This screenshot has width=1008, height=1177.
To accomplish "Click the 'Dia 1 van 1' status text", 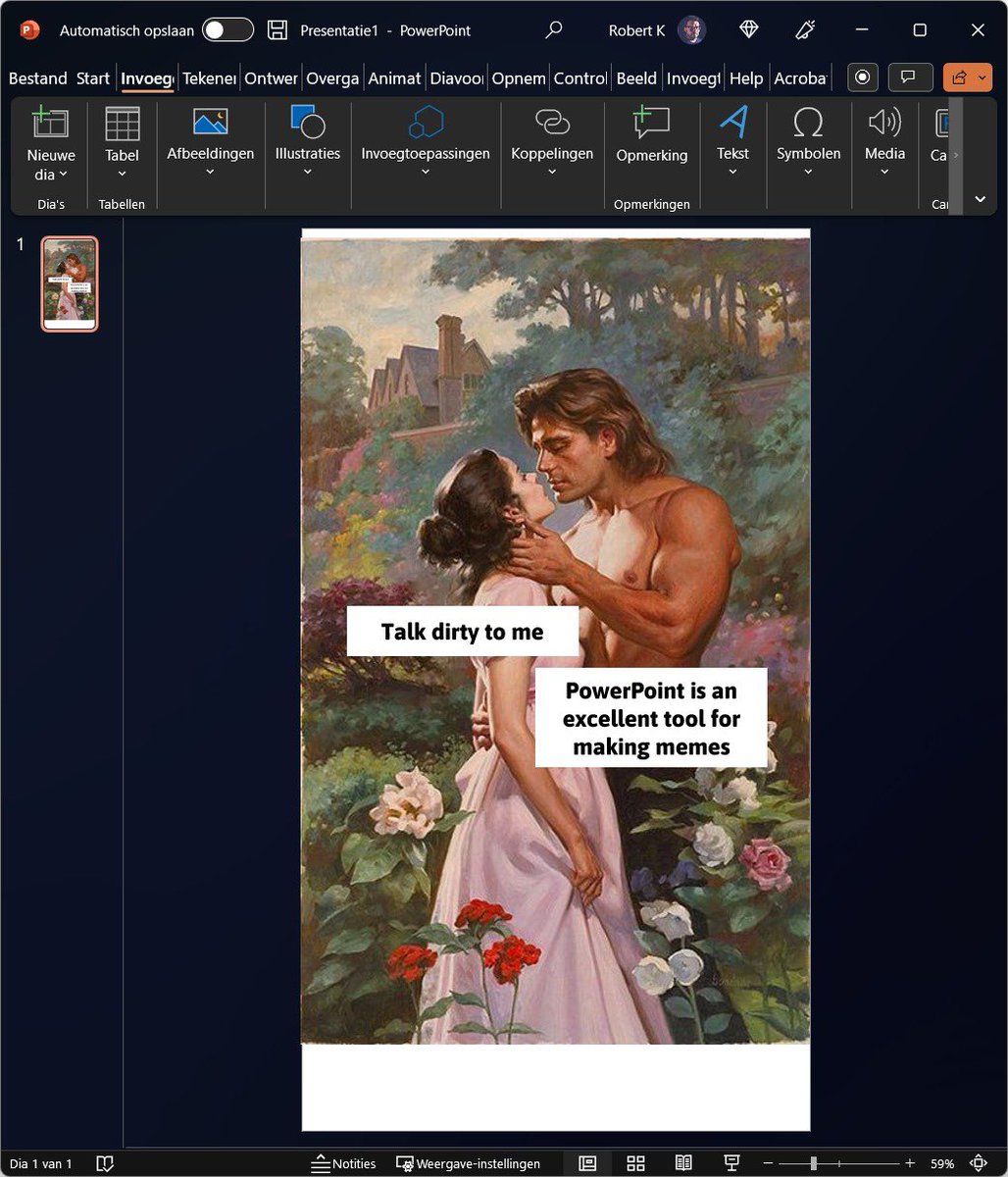I will (x=41, y=1163).
